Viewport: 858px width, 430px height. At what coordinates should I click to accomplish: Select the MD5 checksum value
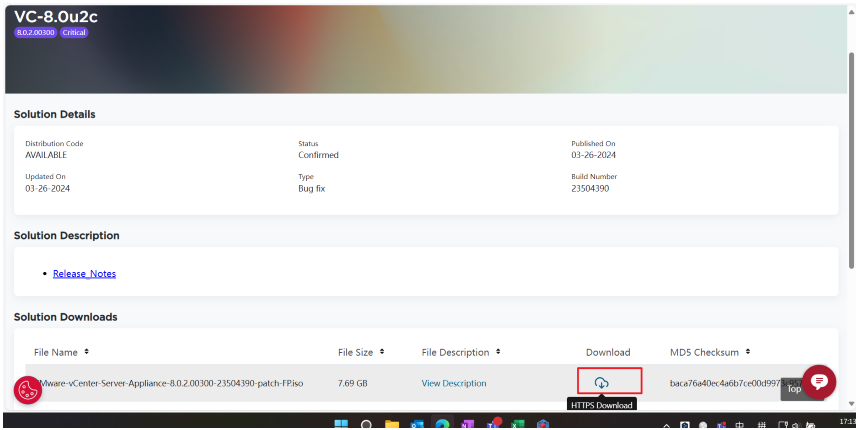coord(736,383)
